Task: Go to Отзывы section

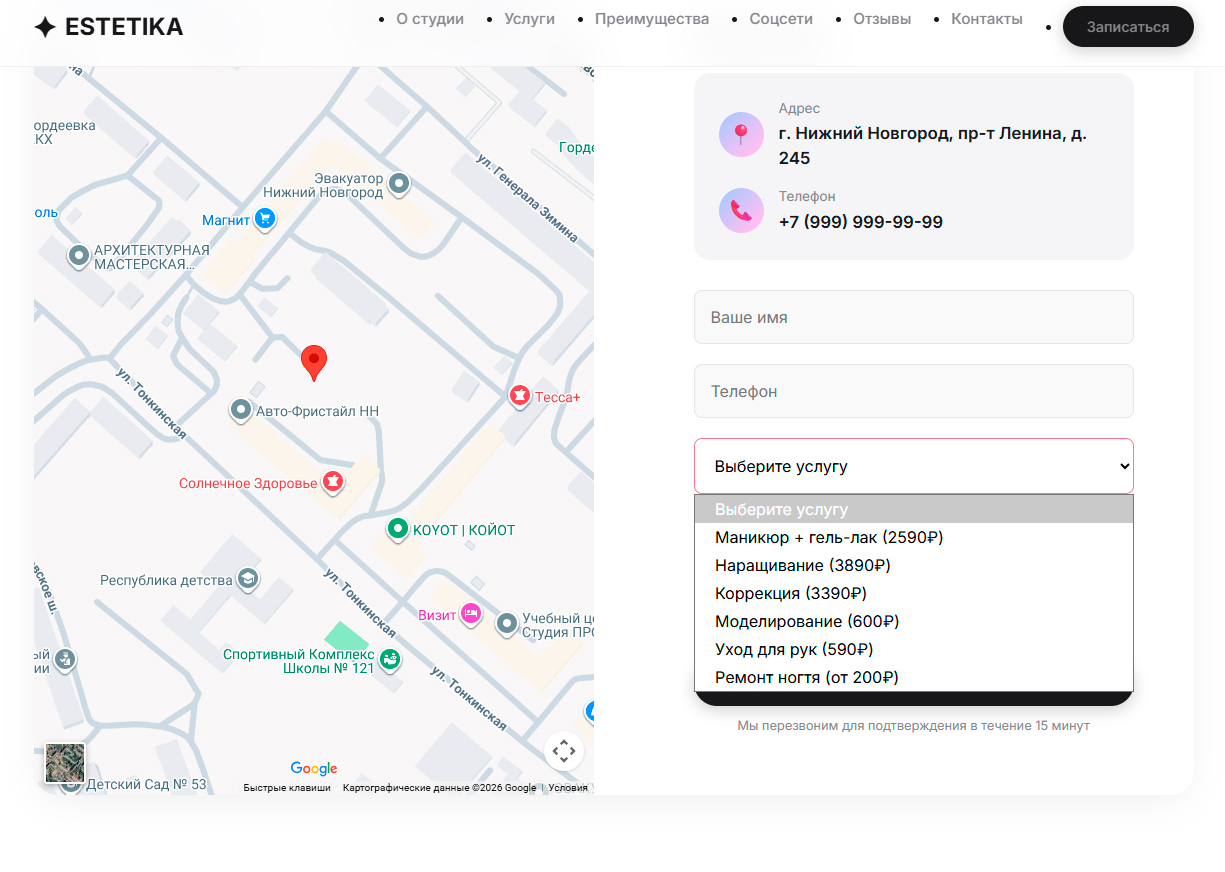Action: tap(882, 19)
